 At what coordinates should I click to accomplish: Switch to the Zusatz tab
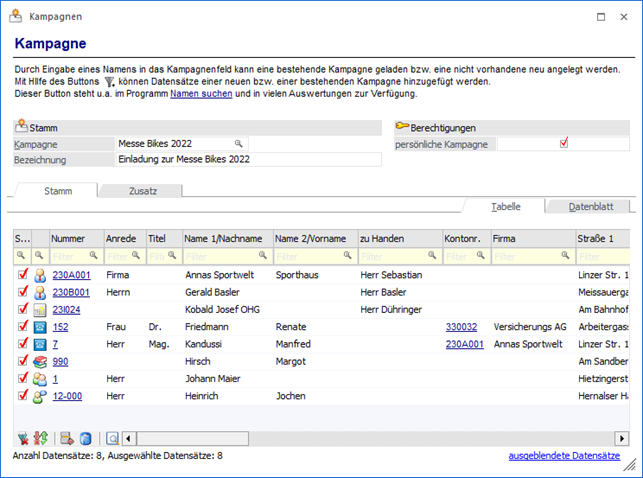coord(142,190)
